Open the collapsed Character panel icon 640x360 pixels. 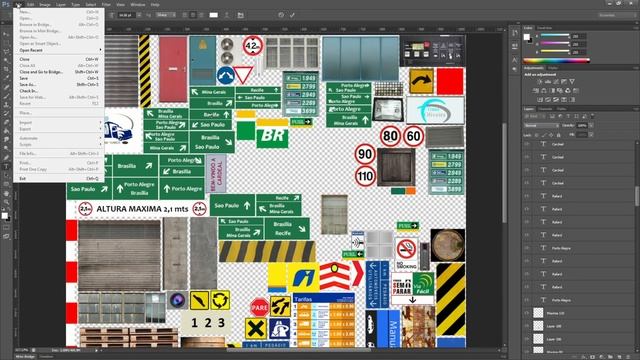[x=515, y=60]
